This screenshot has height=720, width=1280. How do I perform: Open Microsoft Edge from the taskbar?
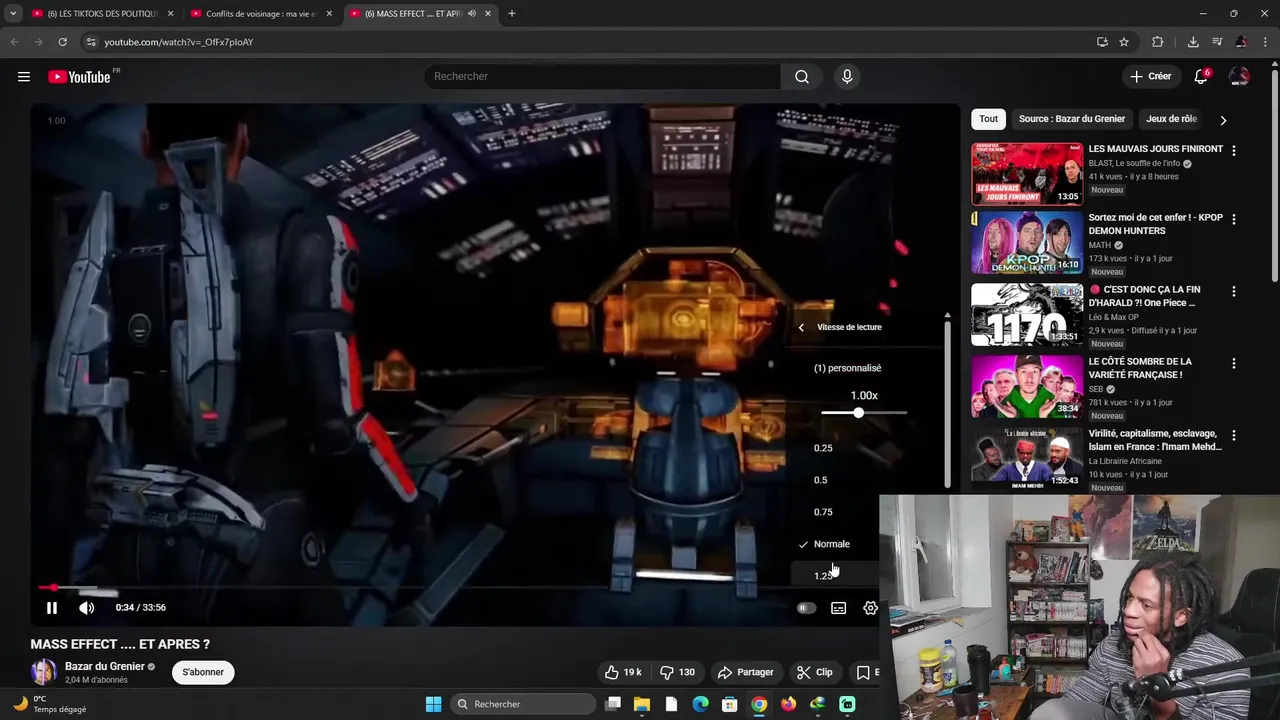click(x=700, y=704)
